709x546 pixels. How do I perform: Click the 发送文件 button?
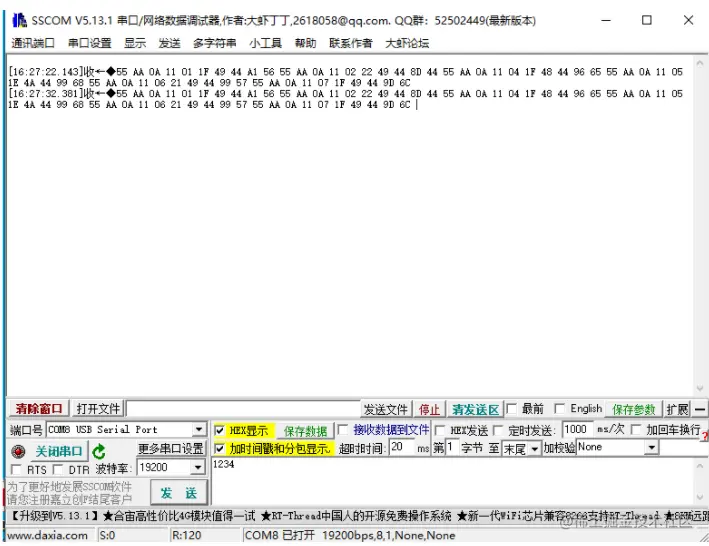pos(386,410)
